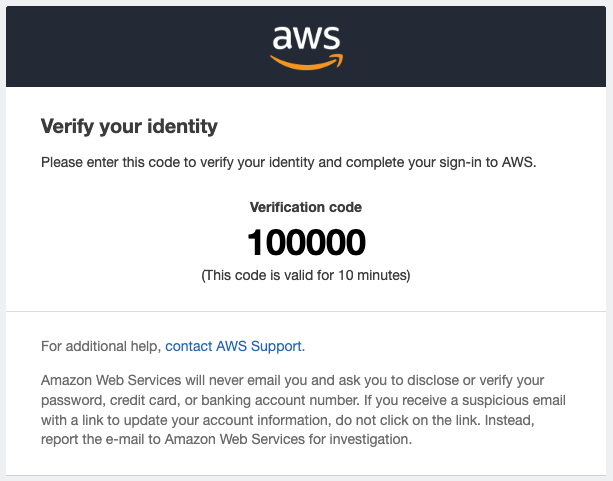Click the "For additional help," text

(x=101, y=347)
